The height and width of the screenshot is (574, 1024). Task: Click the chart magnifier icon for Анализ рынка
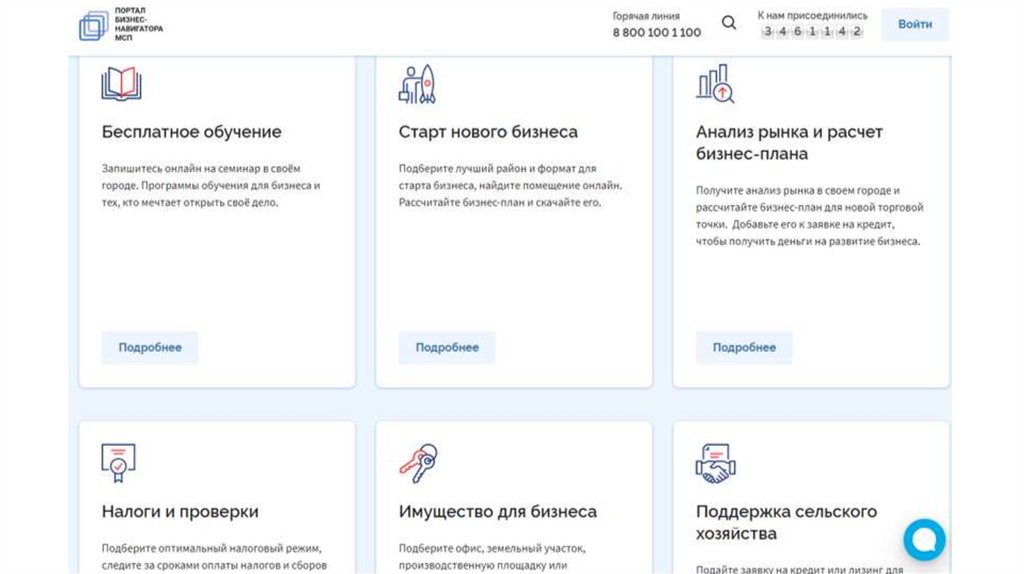pos(715,84)
